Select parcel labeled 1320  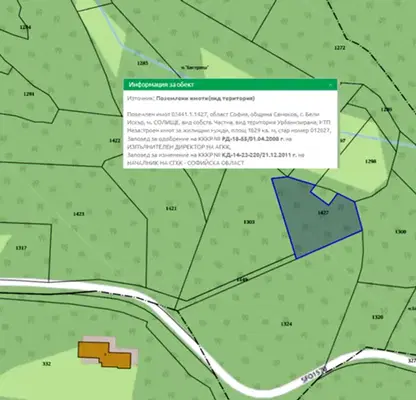(377, 317)
